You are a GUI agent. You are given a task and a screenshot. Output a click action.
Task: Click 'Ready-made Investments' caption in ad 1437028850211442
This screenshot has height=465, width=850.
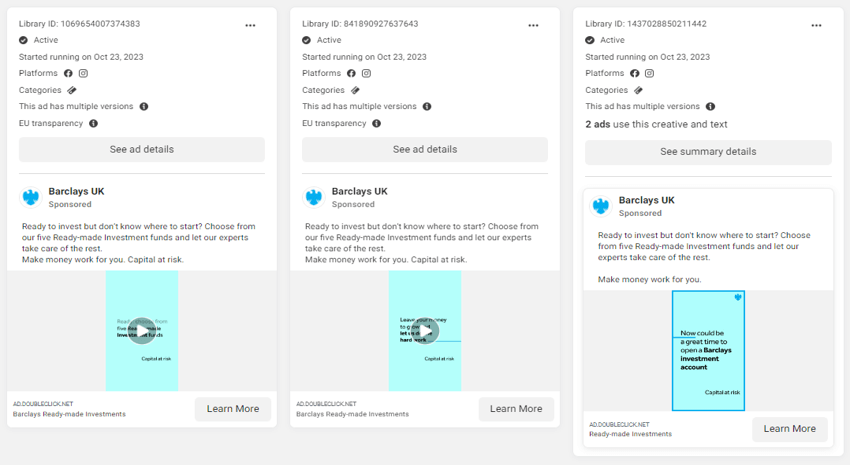tap(630, 434)
